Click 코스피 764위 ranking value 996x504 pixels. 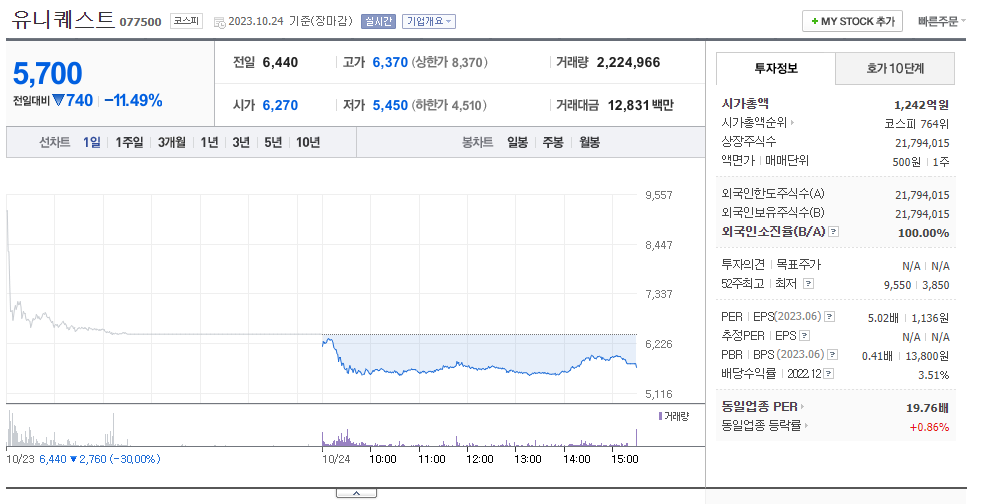[917, 124]
